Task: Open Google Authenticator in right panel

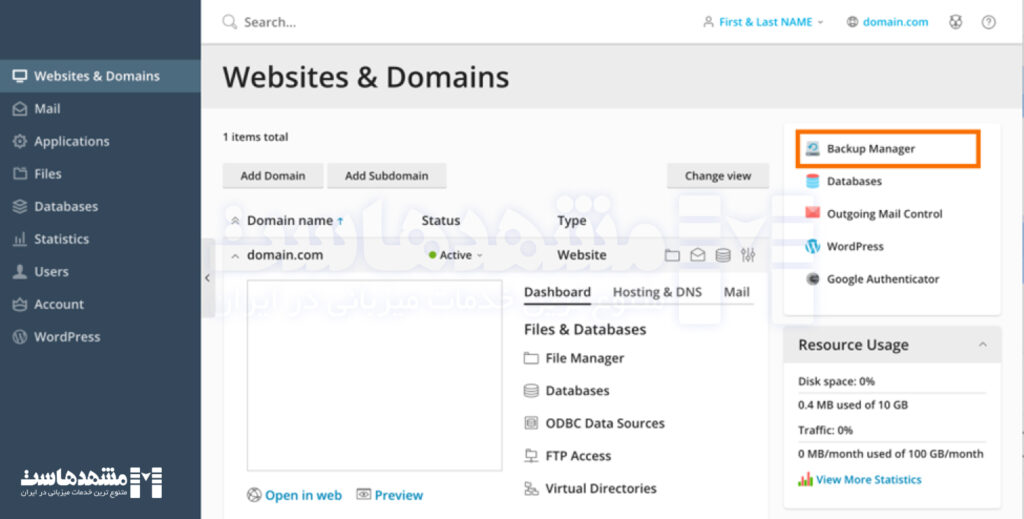Action: point(882,279)
